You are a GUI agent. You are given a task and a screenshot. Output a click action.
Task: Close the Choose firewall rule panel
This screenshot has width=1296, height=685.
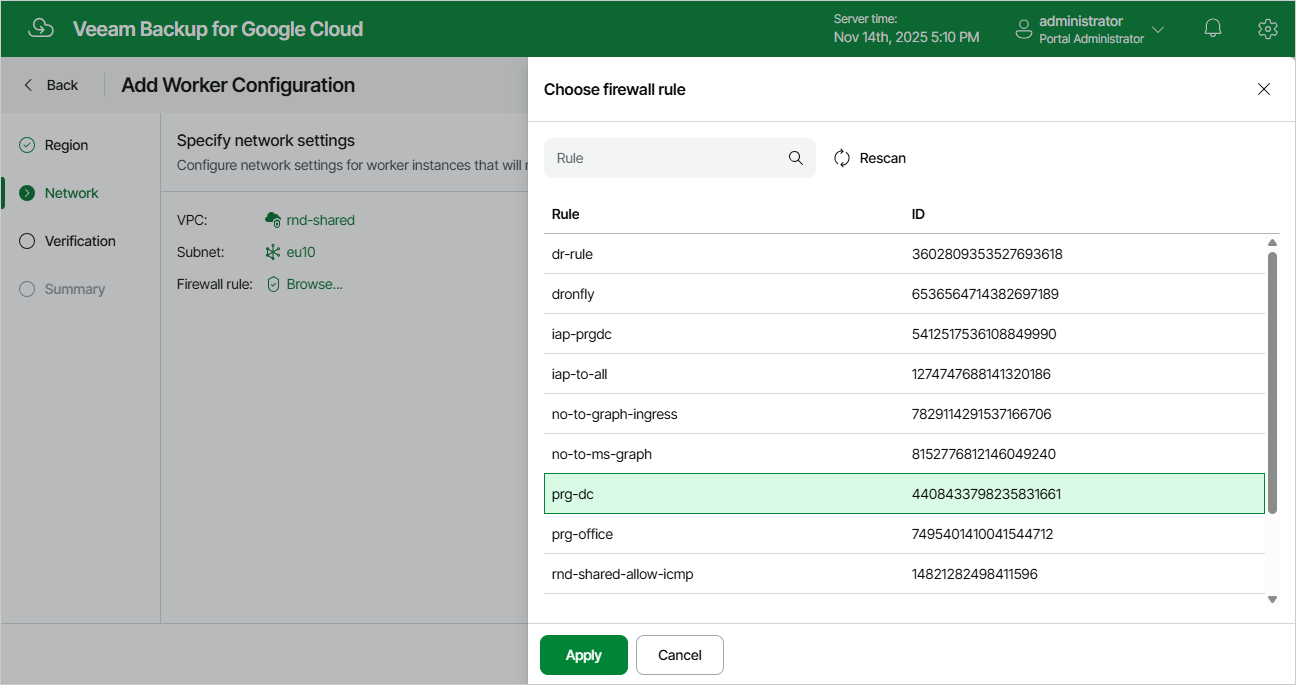(1264, 89)
